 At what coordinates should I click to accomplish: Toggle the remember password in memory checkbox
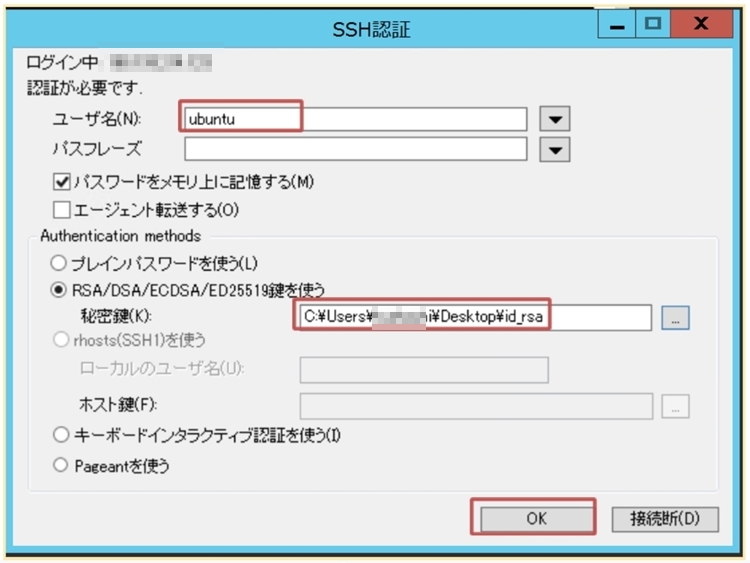tap(61, 183)
